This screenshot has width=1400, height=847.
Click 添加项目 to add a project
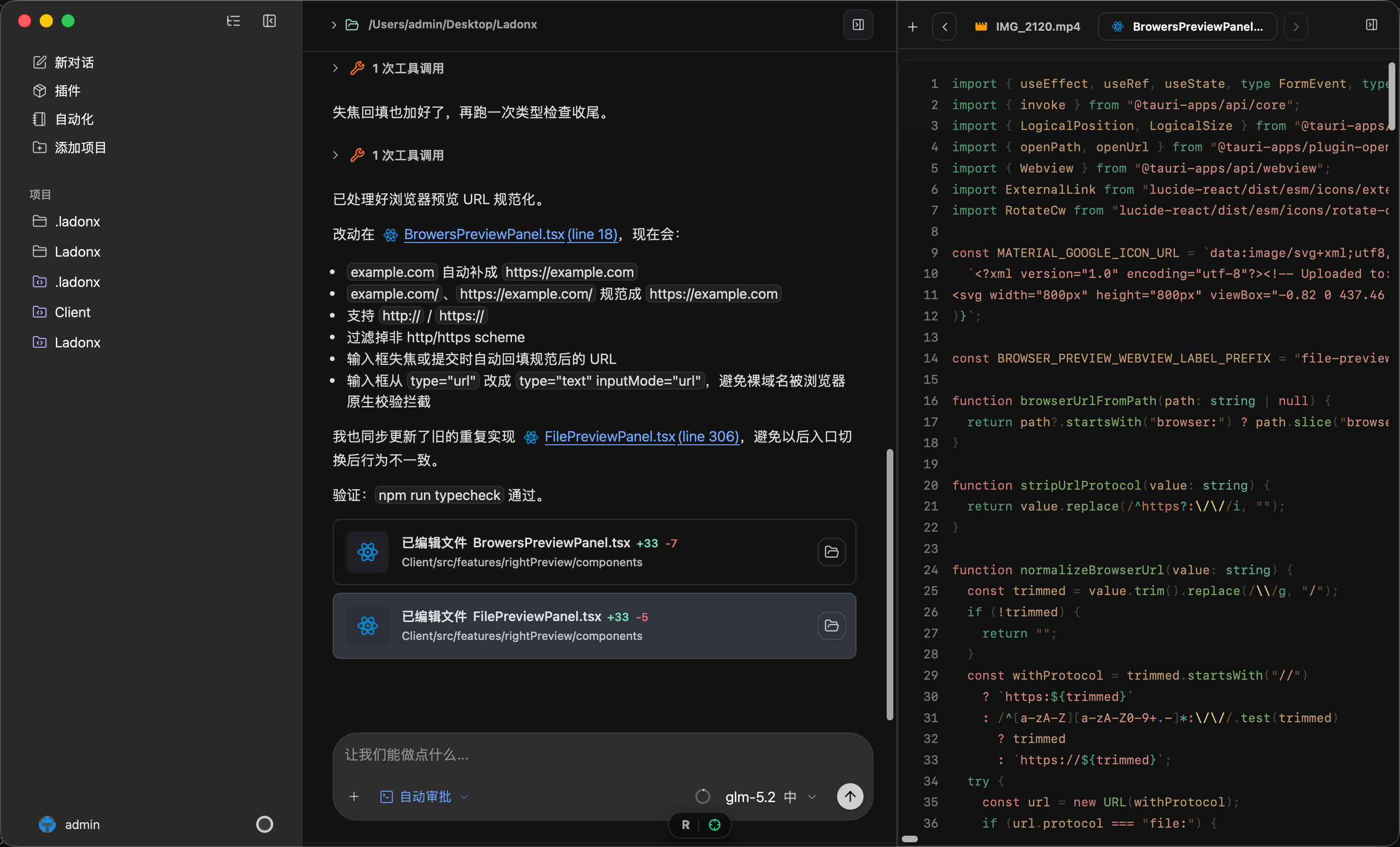point(70,147)
